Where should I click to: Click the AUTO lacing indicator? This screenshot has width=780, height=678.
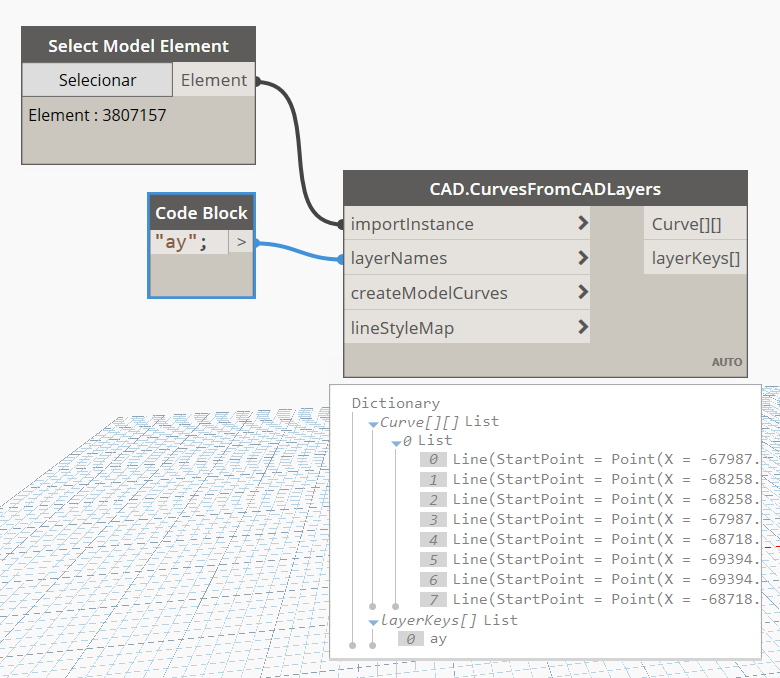727,362
